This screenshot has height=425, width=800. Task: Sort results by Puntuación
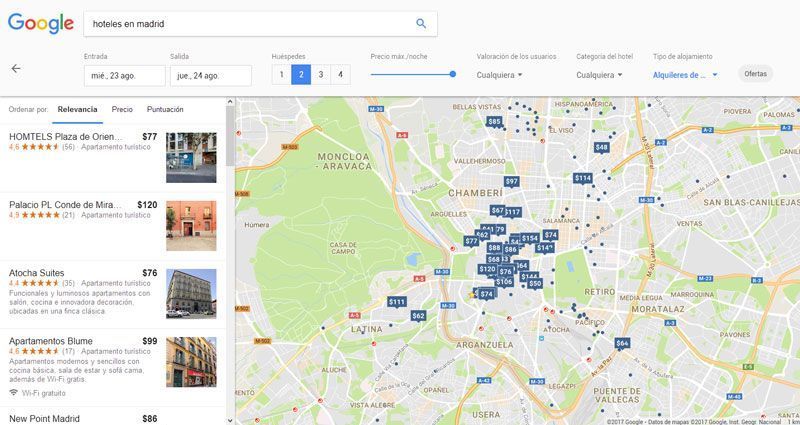point(165,109)
